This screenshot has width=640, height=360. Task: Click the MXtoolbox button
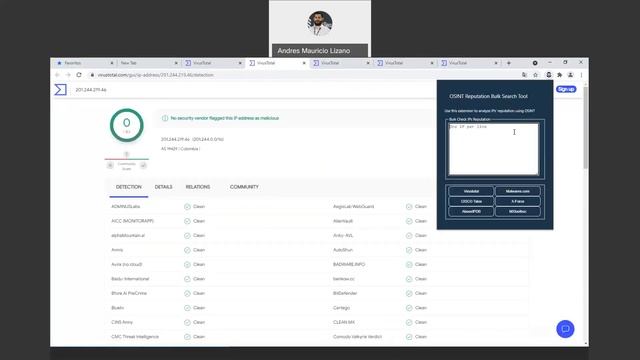point(518,211)
